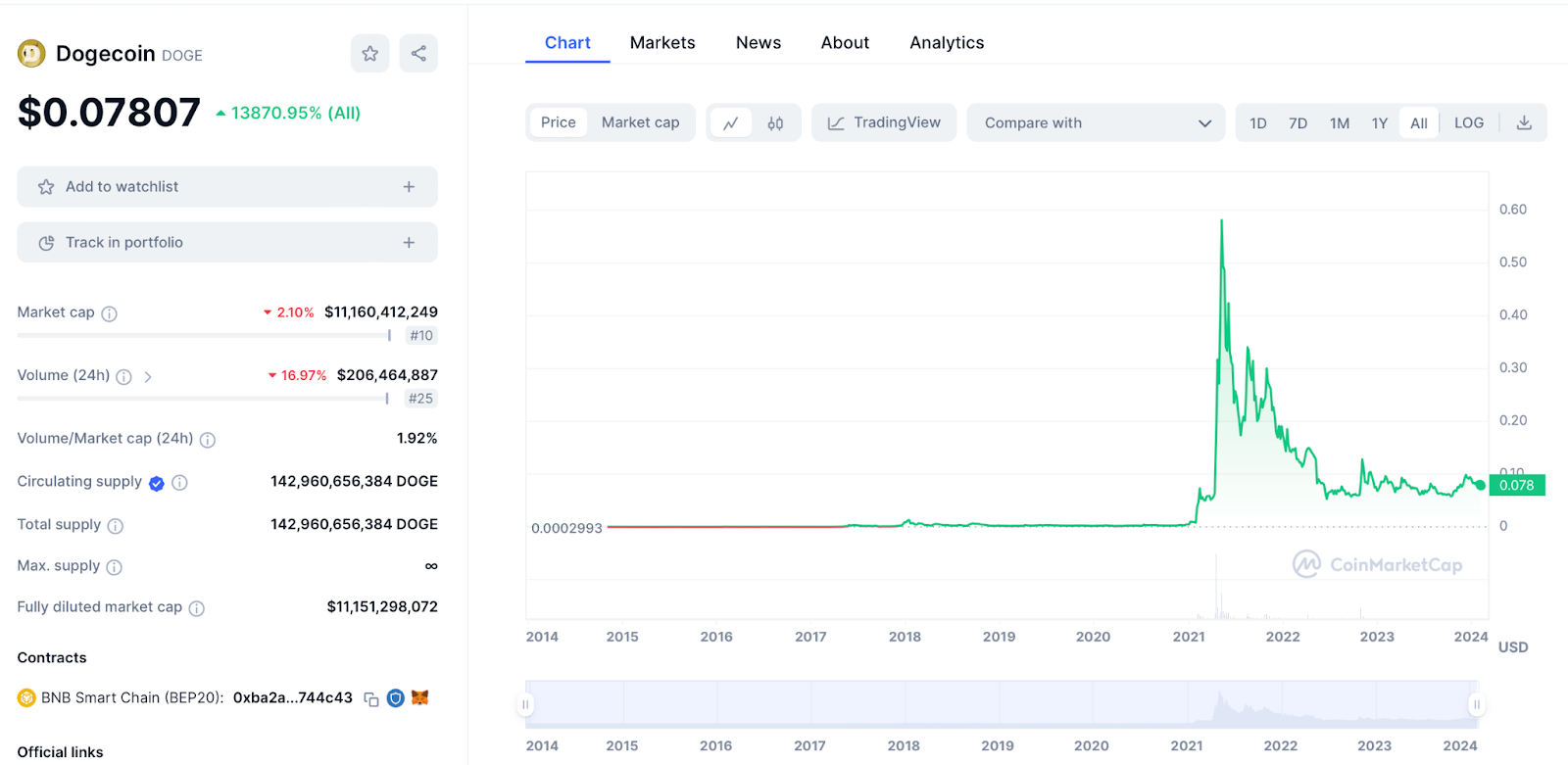The width and height of the screenshot is (1568, 765).
Task: Select the Price chart toggle
Action: pos(559,122)
